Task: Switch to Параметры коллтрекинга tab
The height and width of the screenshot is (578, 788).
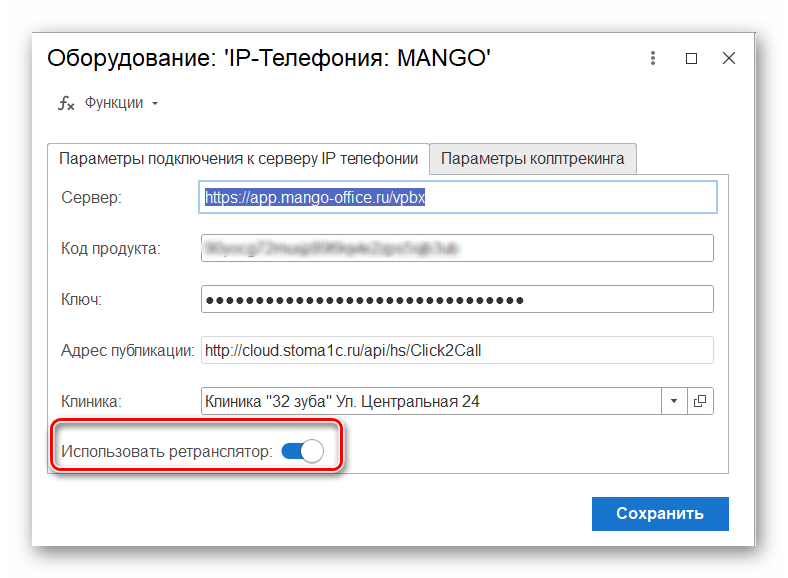Action: (533, 159)
